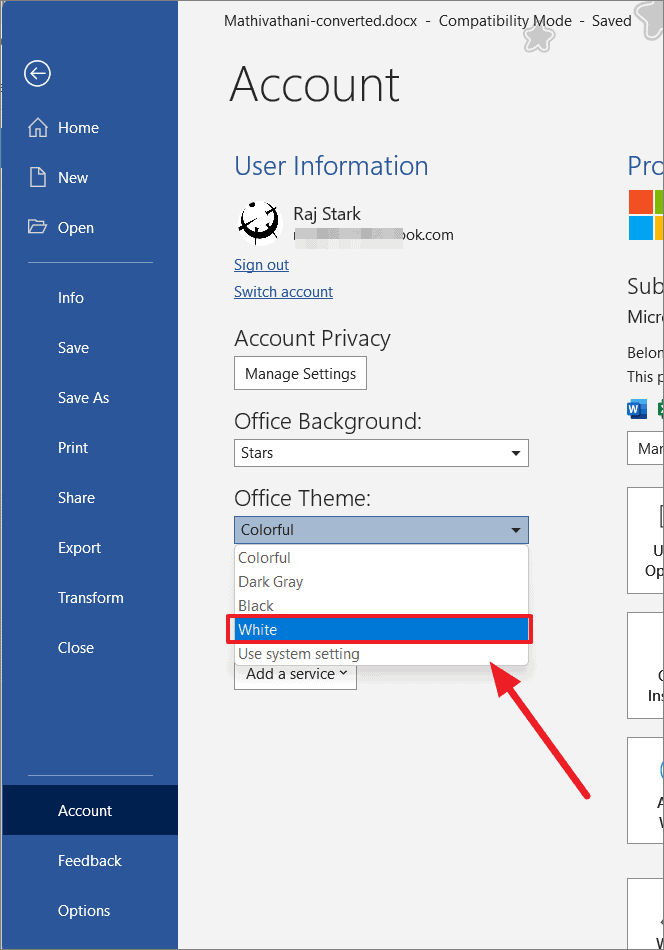This screenshot has width=664, height=950.
Task: Select the White theme option
Action: [x=381, y=629]
